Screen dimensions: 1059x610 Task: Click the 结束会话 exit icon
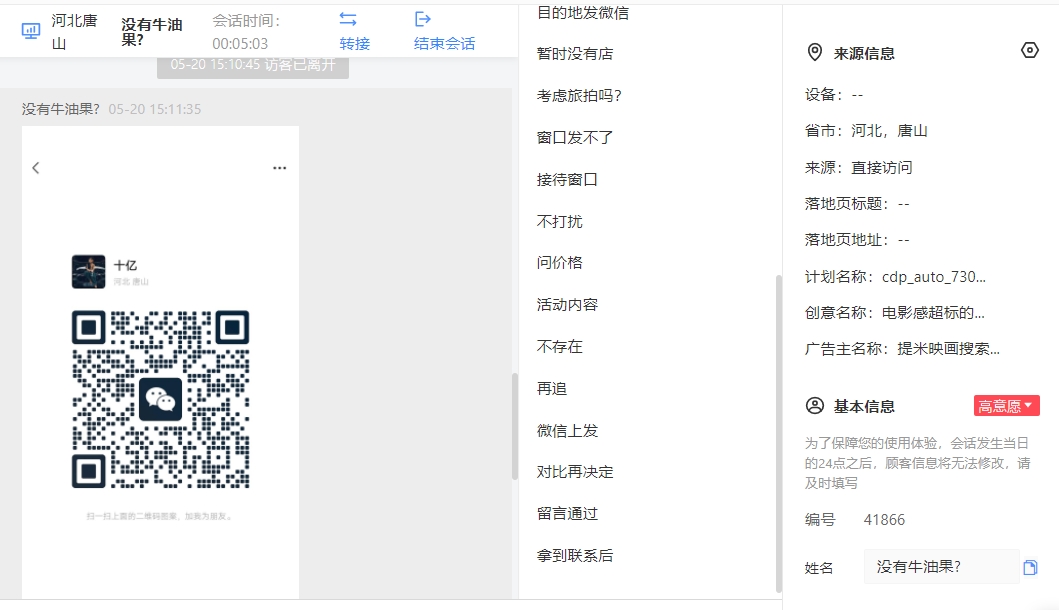tap(423, 19)
